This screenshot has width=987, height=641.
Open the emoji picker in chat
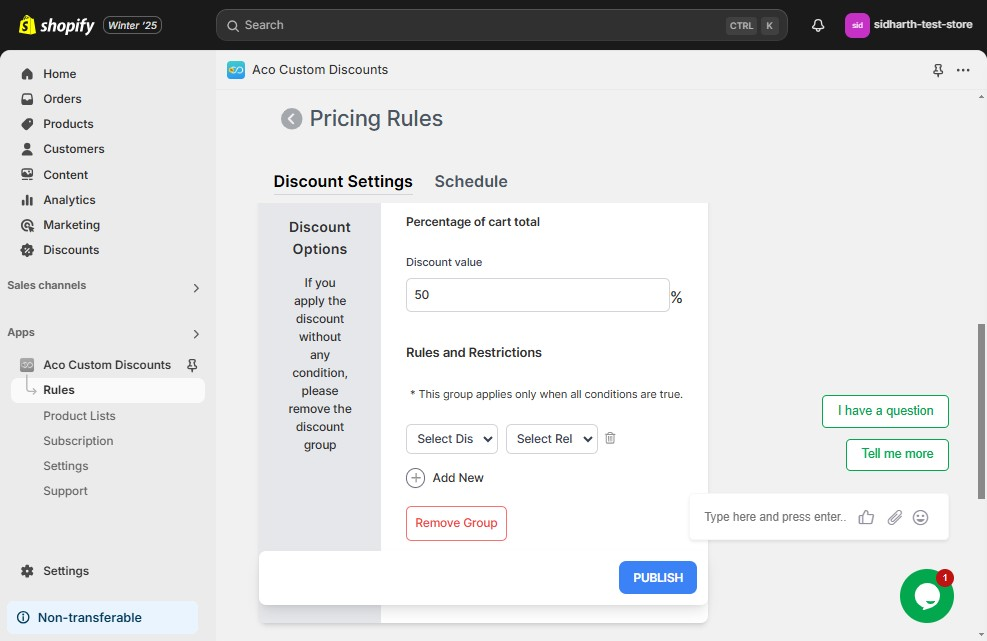[920, 517]
